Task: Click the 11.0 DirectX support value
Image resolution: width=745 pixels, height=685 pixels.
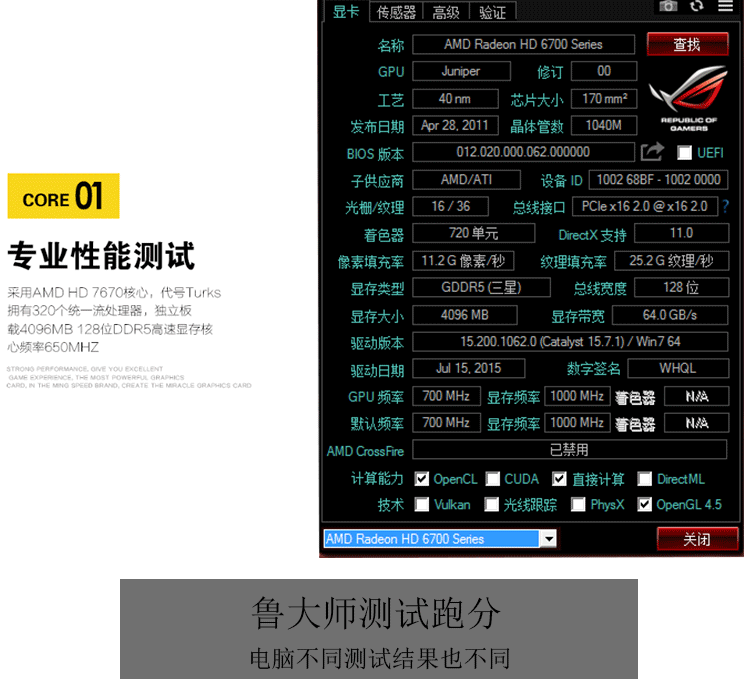Action: pos(681,233)
